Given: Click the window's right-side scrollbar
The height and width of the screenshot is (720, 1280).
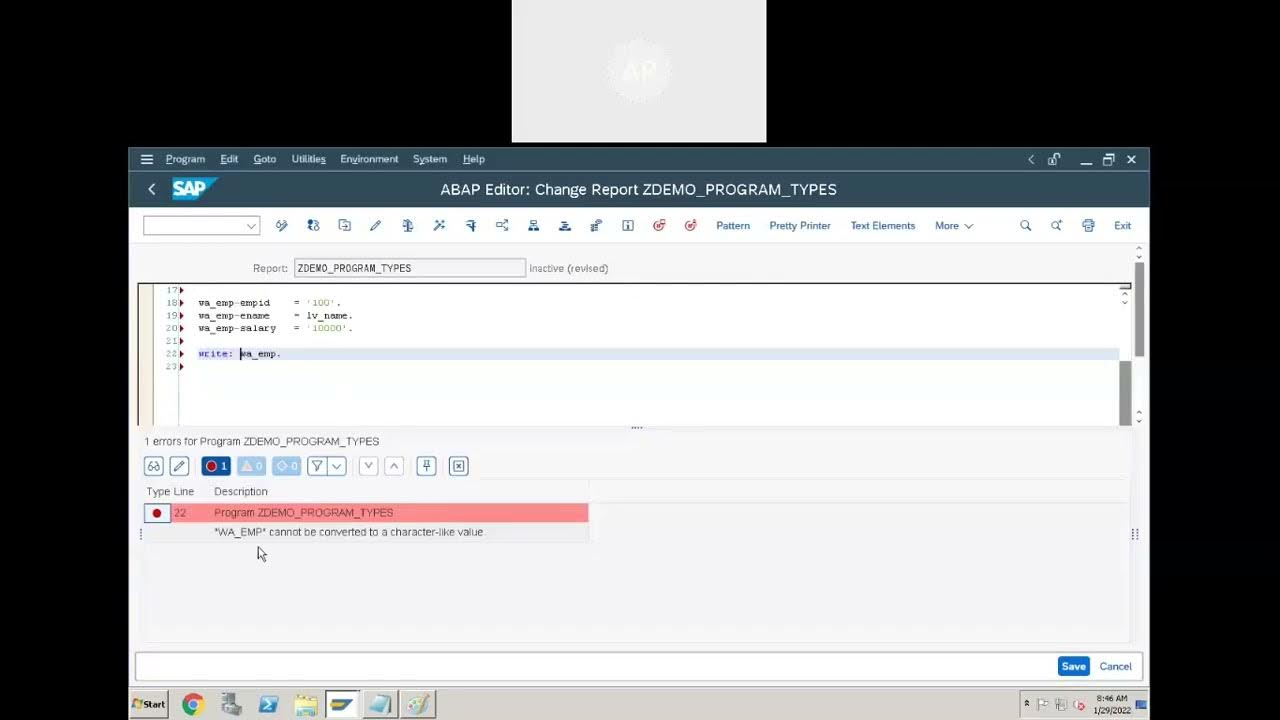Looking at the screenshot, I should pos(1140,310).
